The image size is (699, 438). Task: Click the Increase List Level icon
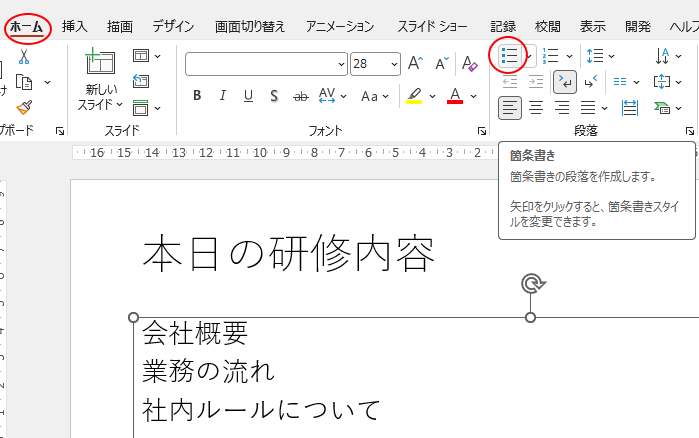tap(536, 82)
